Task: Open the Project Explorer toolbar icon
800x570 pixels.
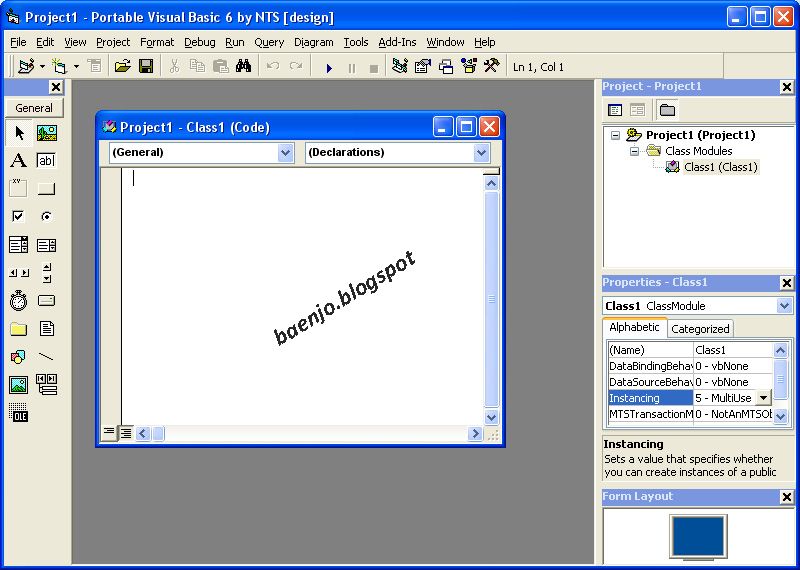Action: 399,66
